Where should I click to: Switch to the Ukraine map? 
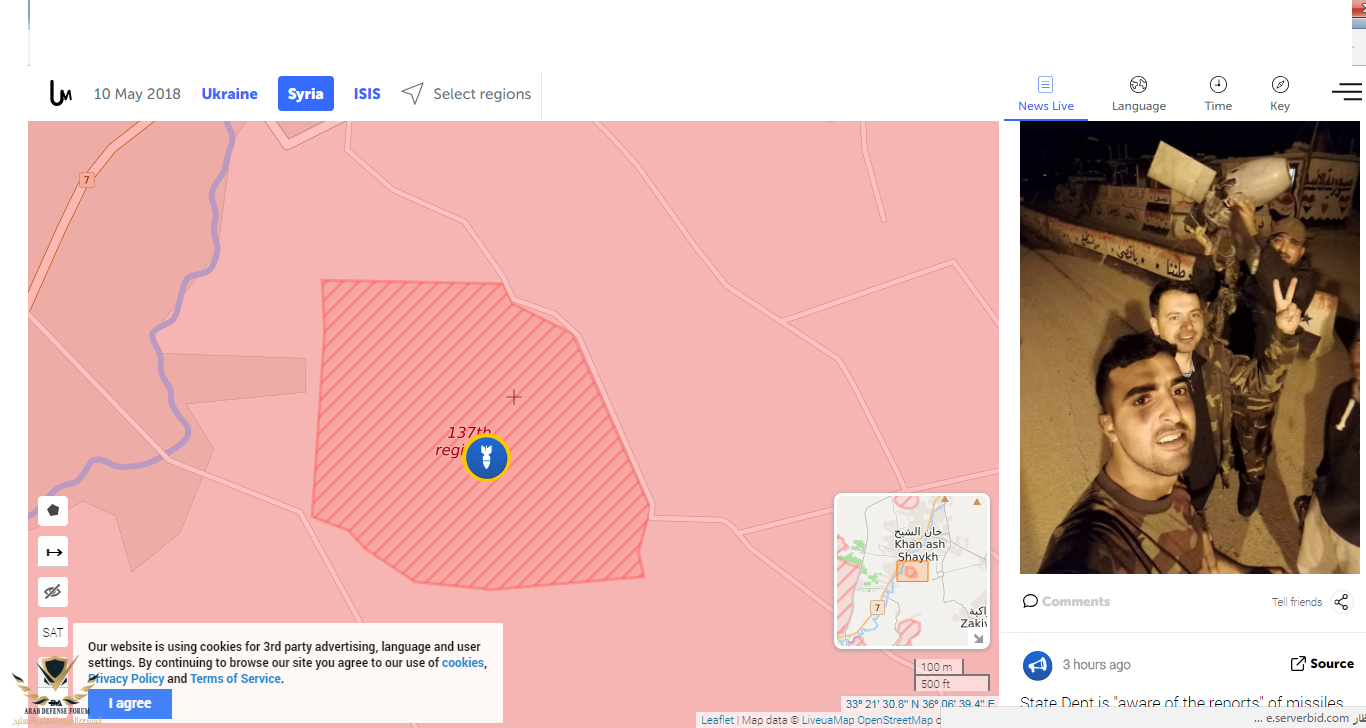[x=229, y=94]
